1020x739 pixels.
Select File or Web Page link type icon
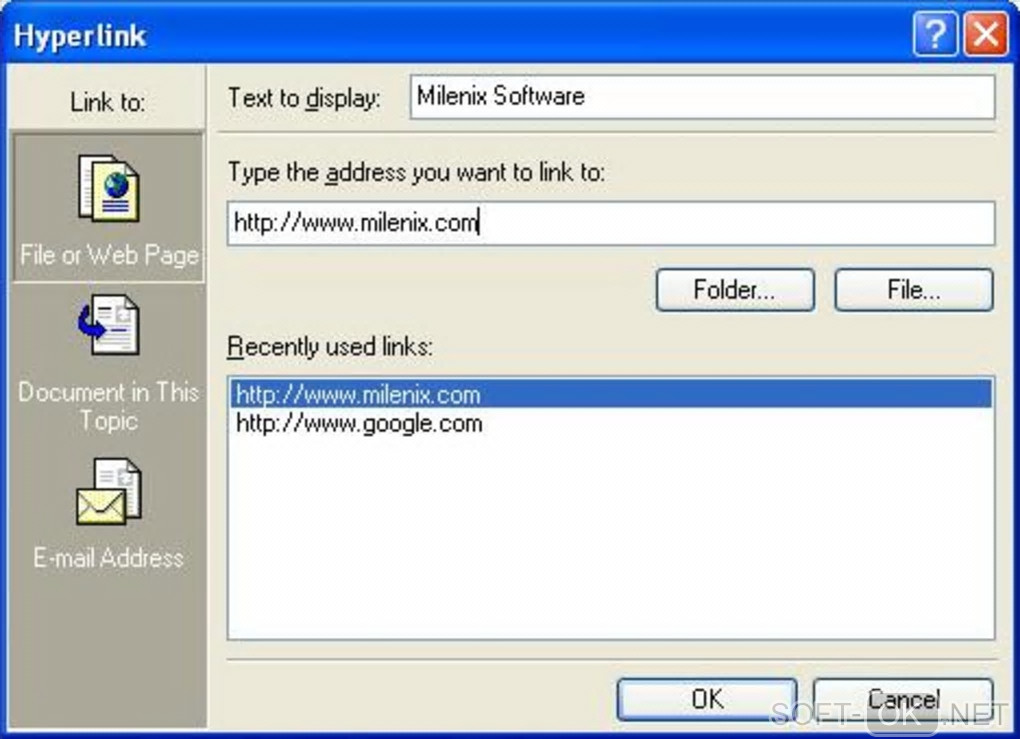tap(109, 188)
